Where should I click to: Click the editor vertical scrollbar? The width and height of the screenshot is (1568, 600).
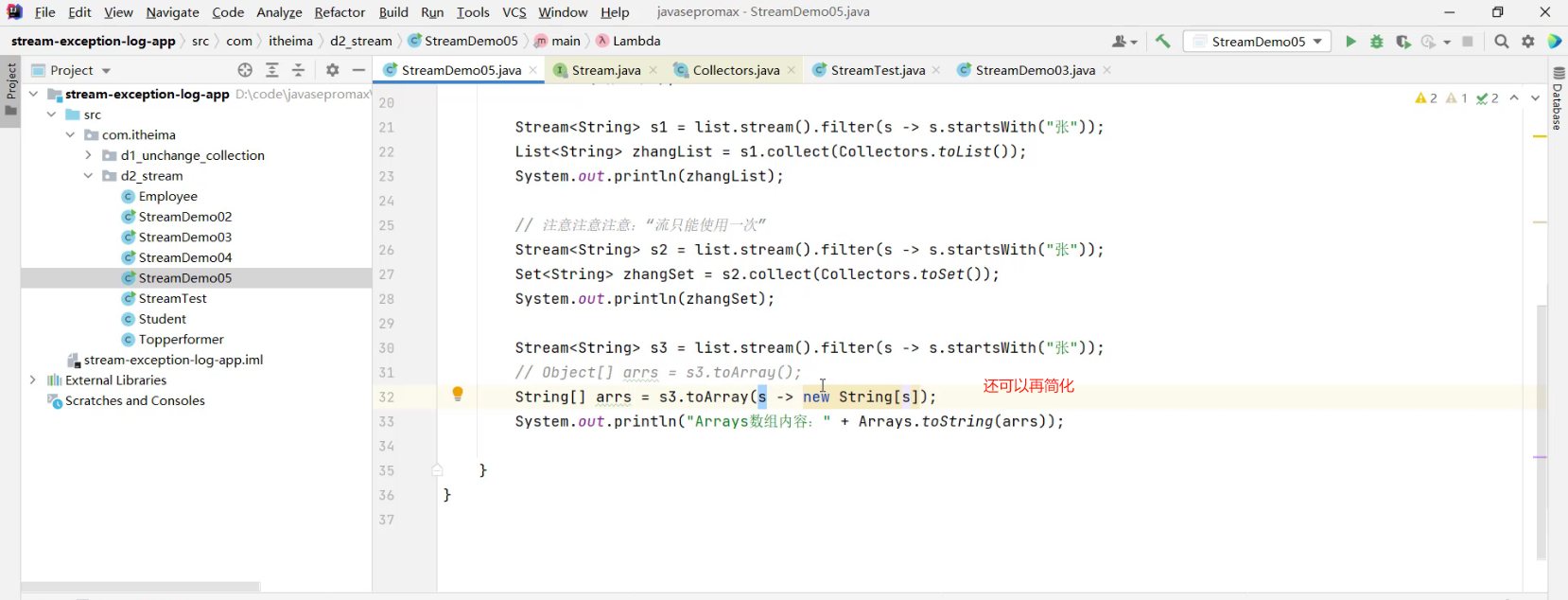(x=1542, y=431)
